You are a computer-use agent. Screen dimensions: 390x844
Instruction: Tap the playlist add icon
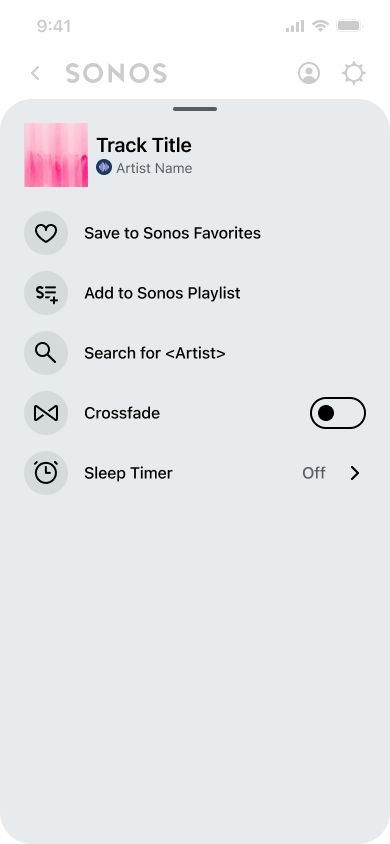46,293
